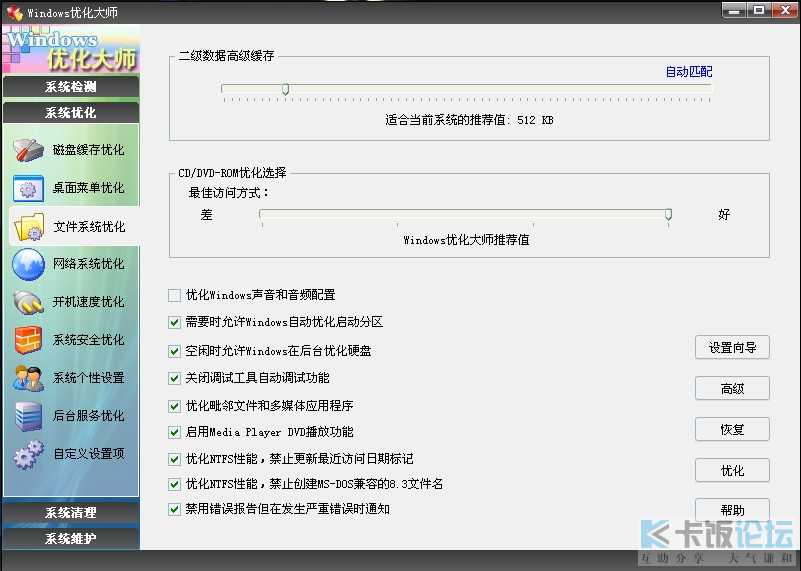The width and height of the screenshot is (801, 571).
Task: Expand the 系统维护 section
Action: [70, 538]
